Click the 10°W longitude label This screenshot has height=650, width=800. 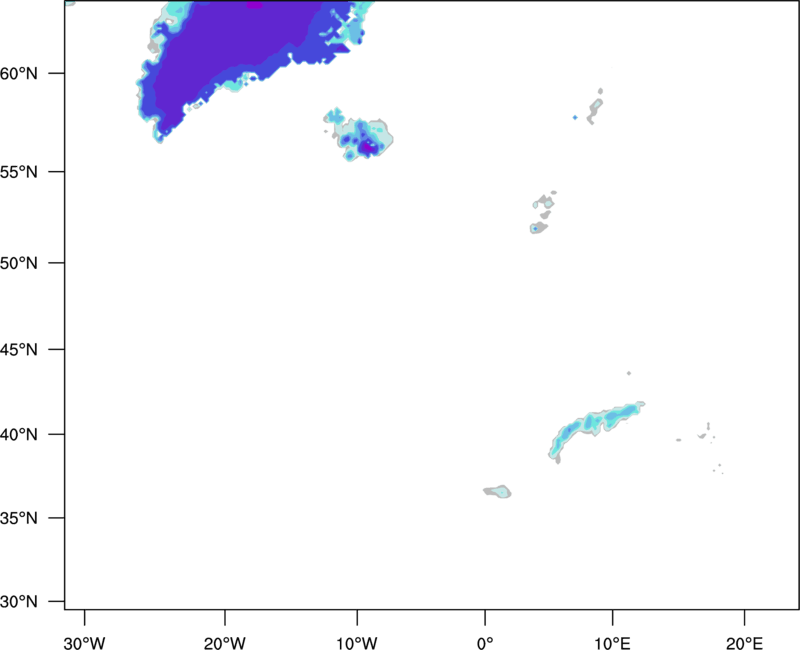coord(357,643)
